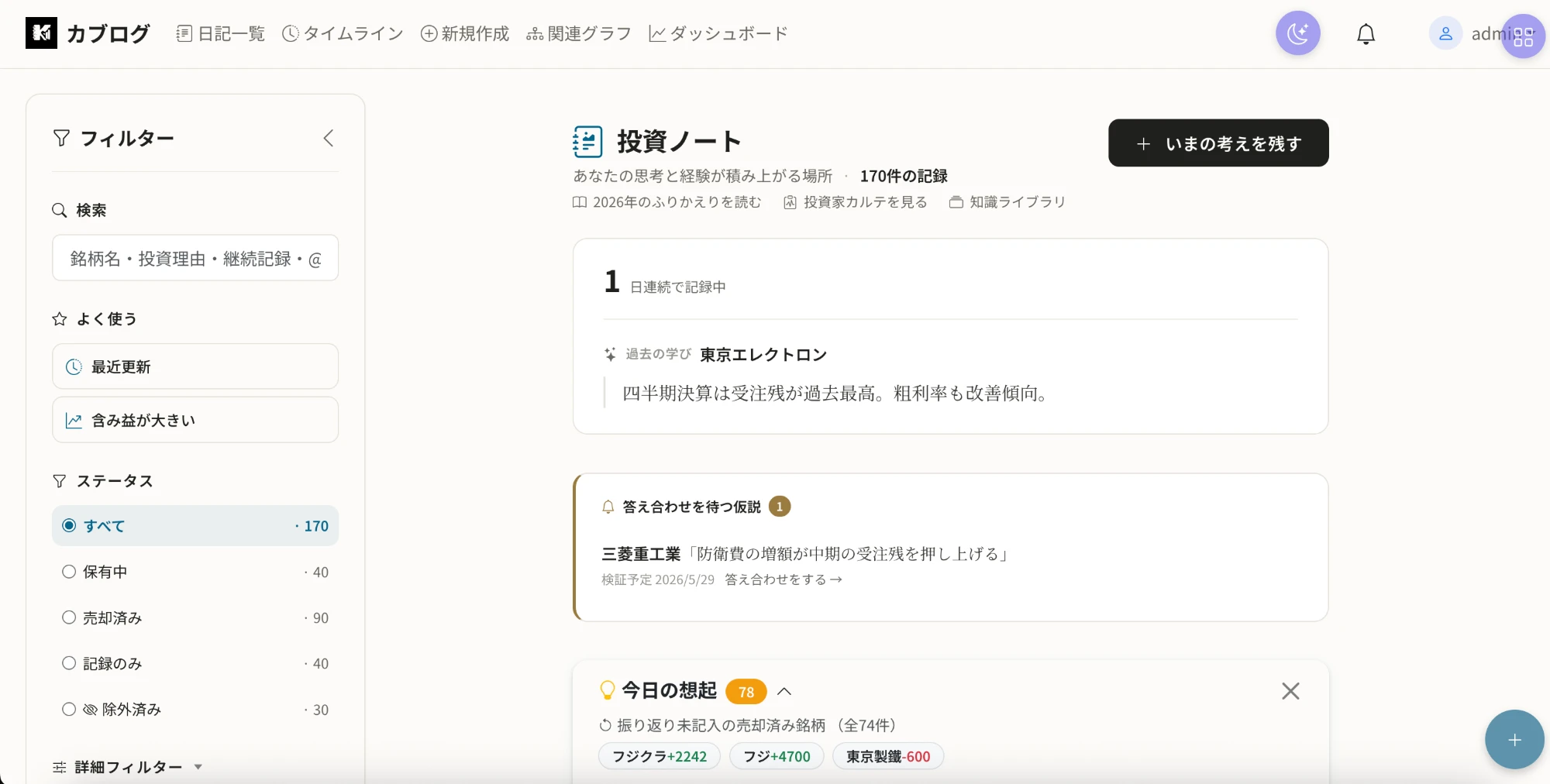The image size is (1550, 784).
Task: Click the clock icon in 最近更新
Action: pyautogui.click(x=74, y=366)
